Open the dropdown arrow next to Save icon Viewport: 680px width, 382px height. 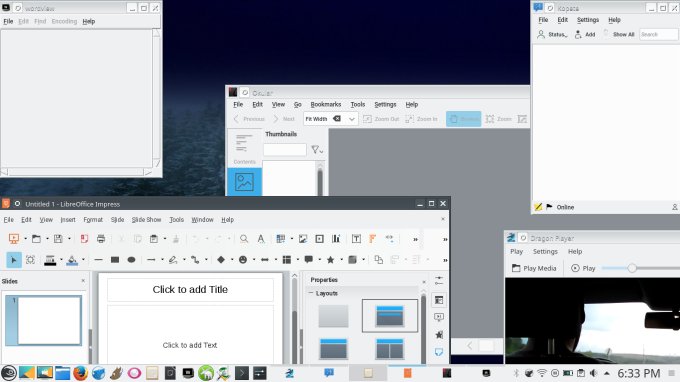coord(69,238)
